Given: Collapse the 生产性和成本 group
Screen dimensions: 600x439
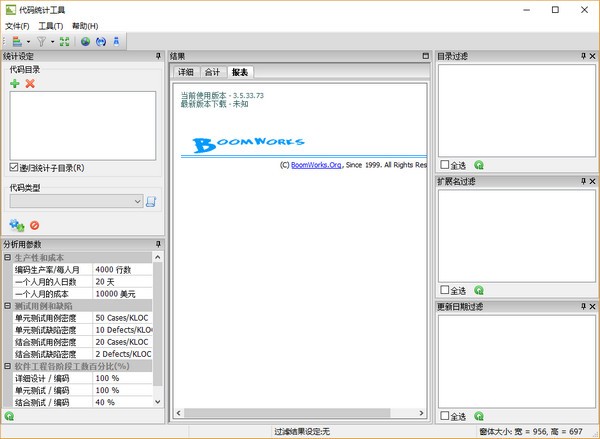Looking at the screenshot, I should 7,257.
